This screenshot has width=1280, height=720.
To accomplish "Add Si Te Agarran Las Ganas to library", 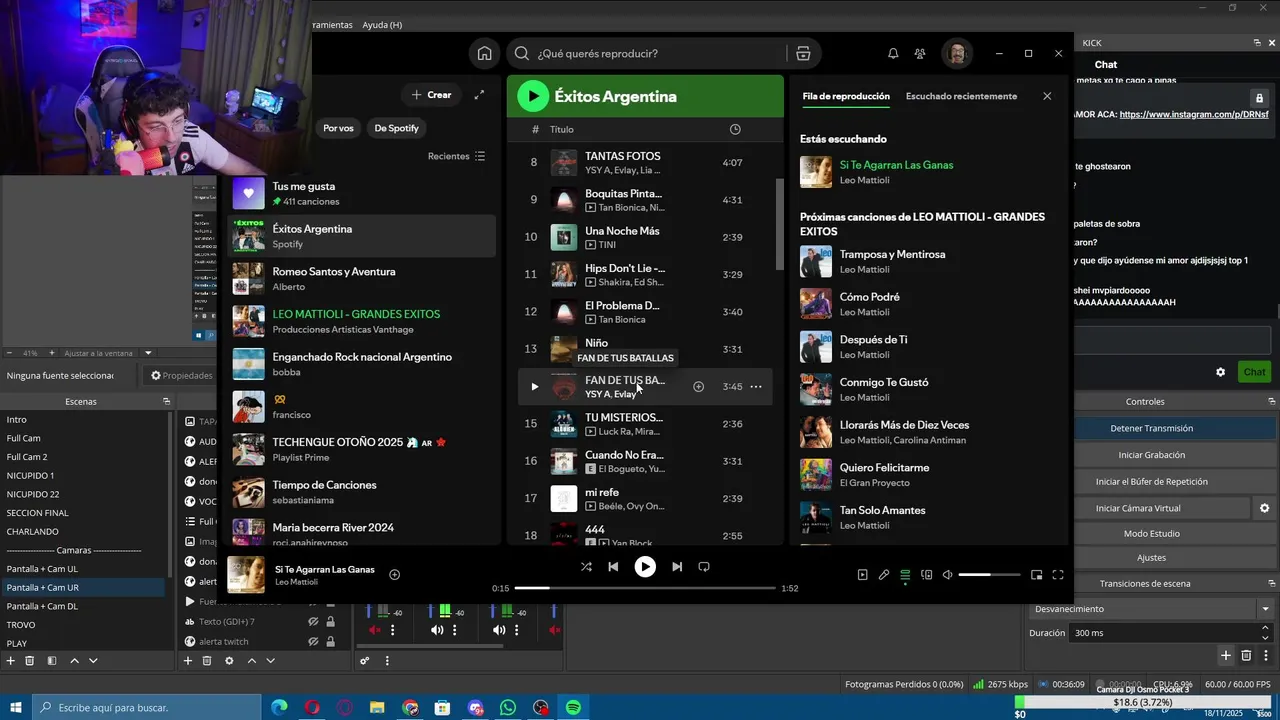I will (394, 574).
